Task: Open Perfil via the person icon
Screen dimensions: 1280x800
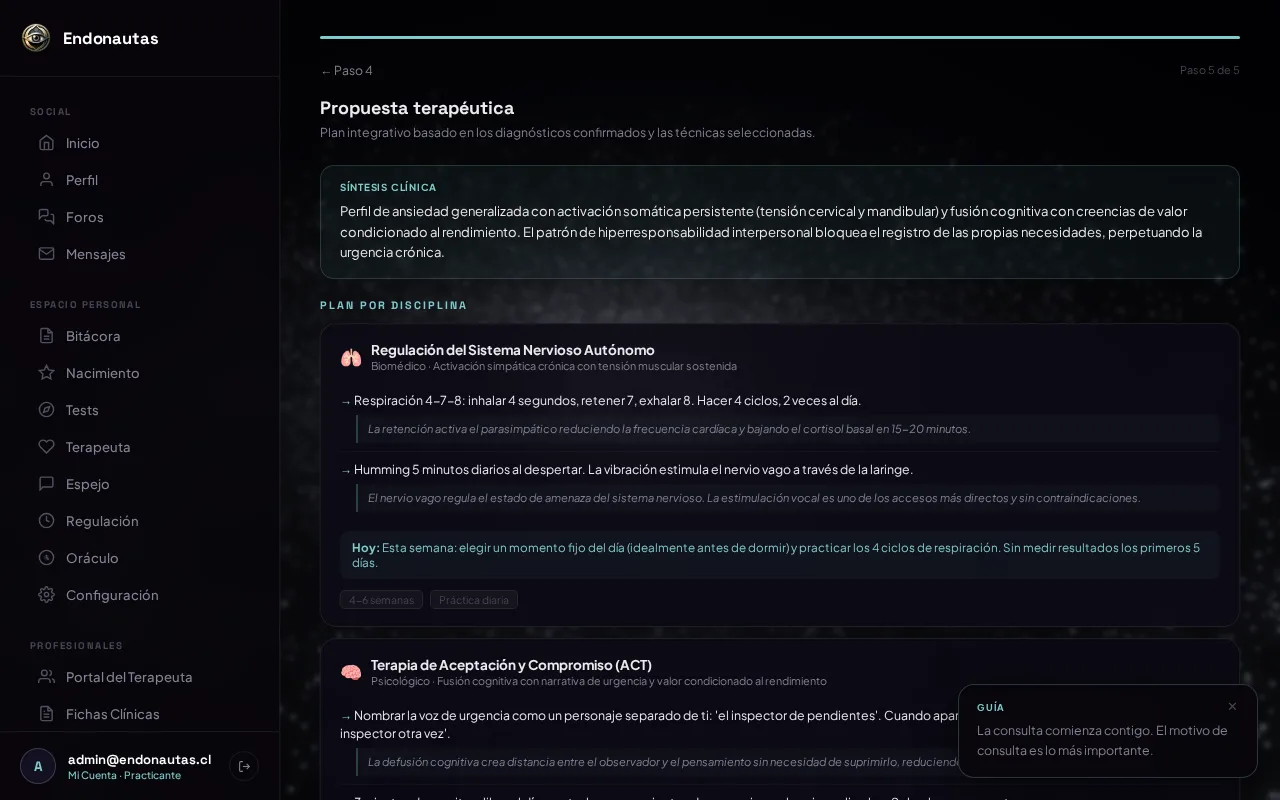Action: click(x=46, y=180)
